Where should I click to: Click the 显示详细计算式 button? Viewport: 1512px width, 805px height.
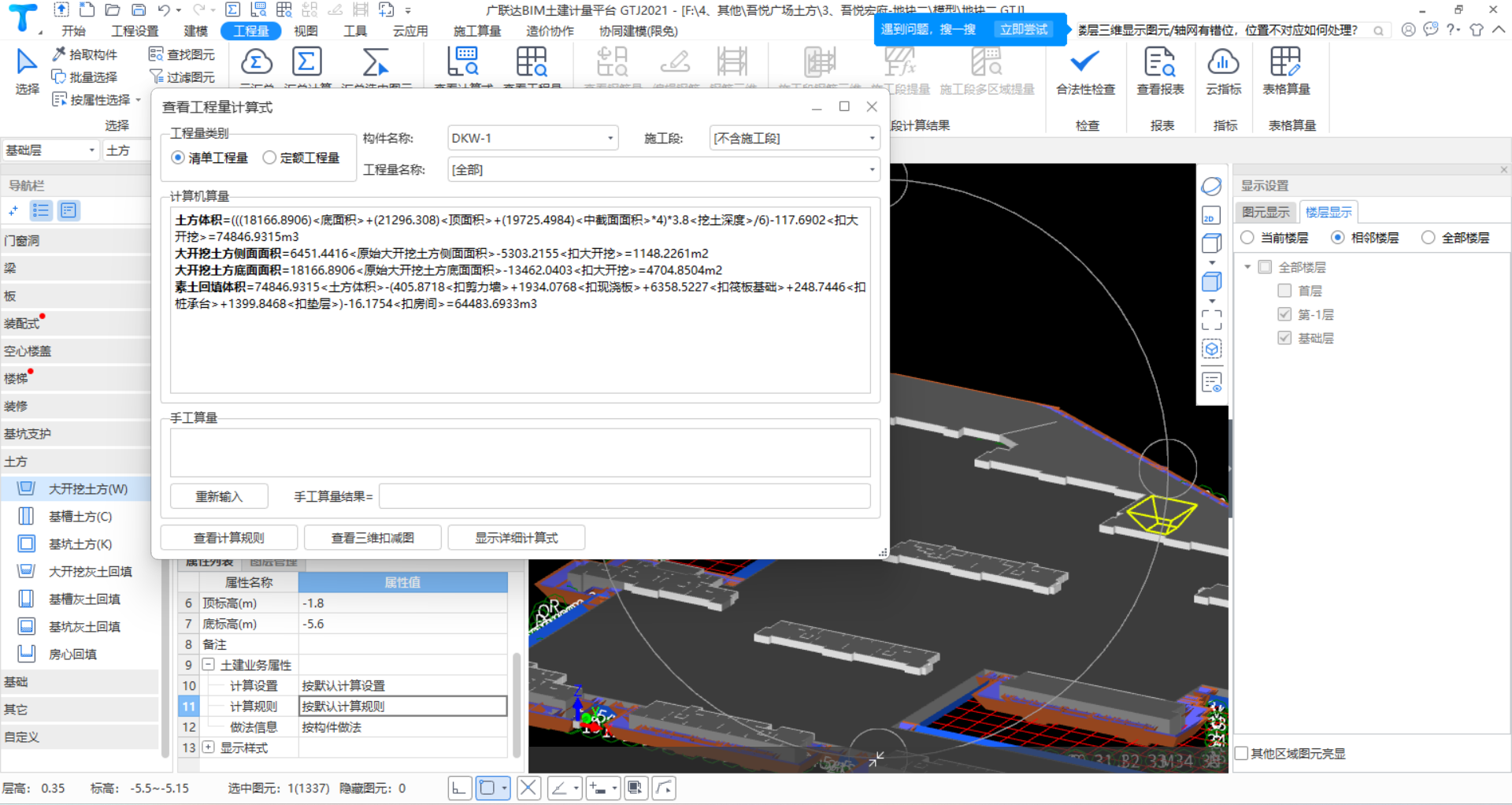coord(516,537)
